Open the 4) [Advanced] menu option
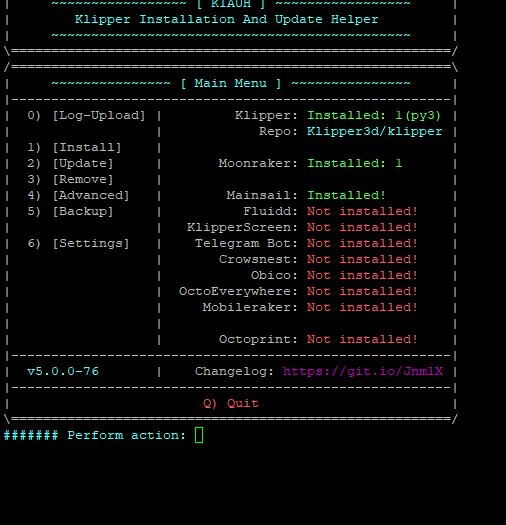This screenshot has height=525, width=506. pos(78,196)
